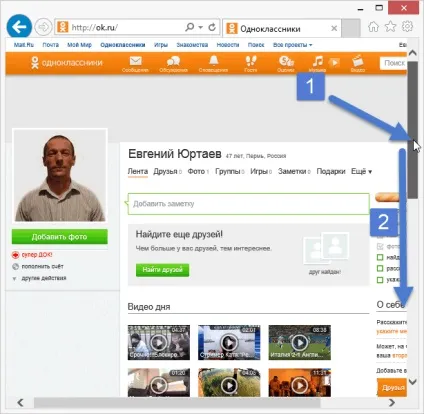
Task: Tick the third empty green checkbox
Action: (x=380, y=280)
